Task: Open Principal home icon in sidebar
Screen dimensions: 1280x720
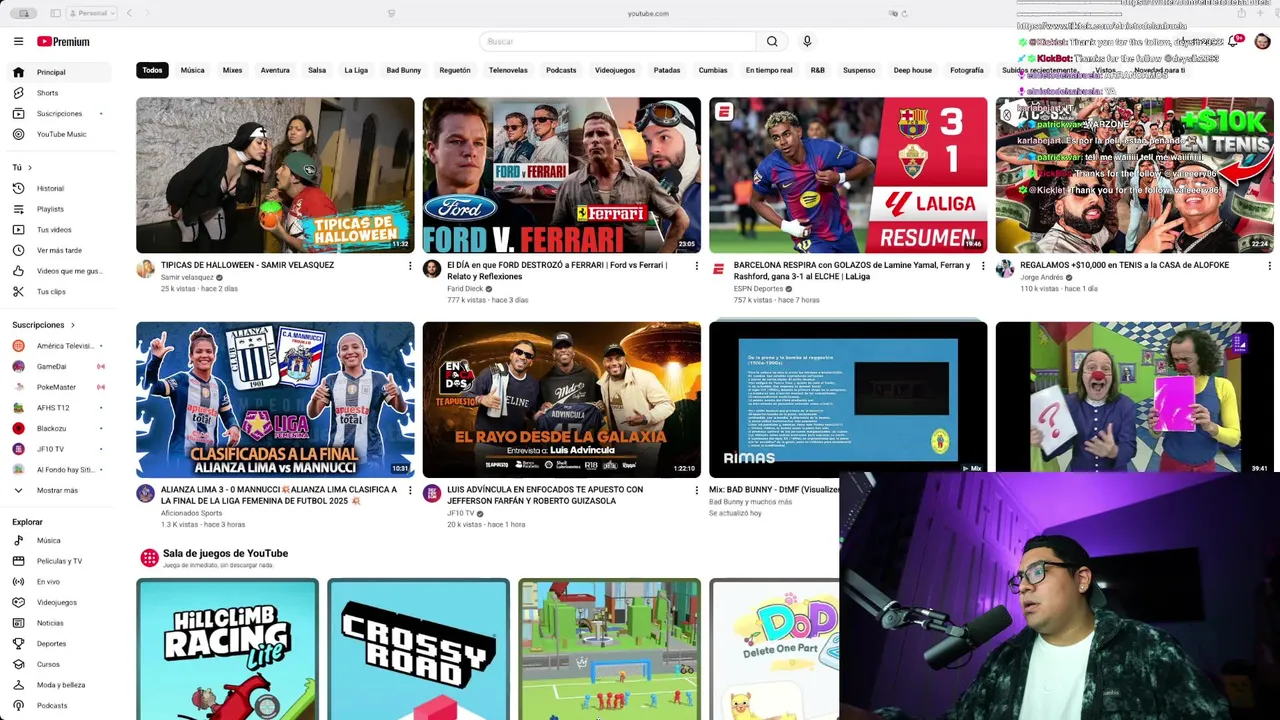Action: click(x=18, y=72)
